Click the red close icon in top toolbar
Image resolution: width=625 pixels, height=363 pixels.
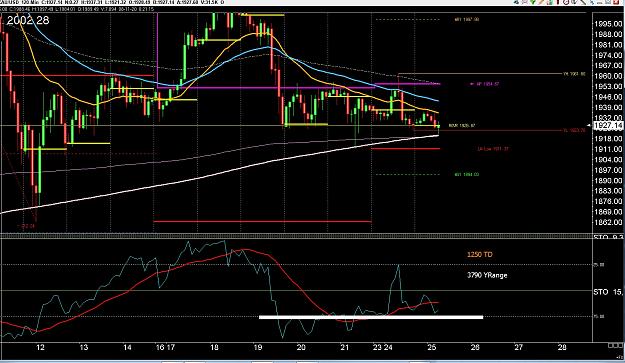(616, 2)
